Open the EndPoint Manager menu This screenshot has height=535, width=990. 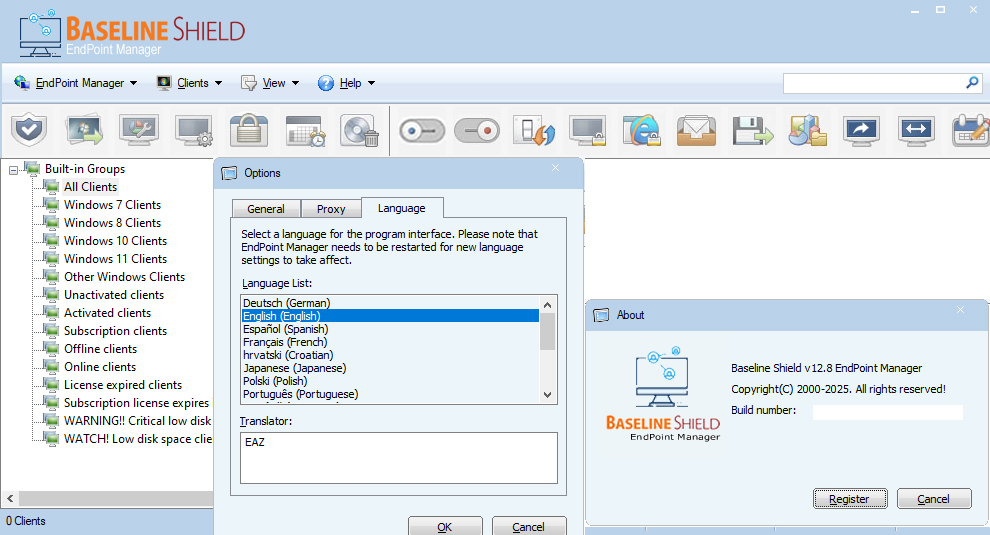click(76, 83)
